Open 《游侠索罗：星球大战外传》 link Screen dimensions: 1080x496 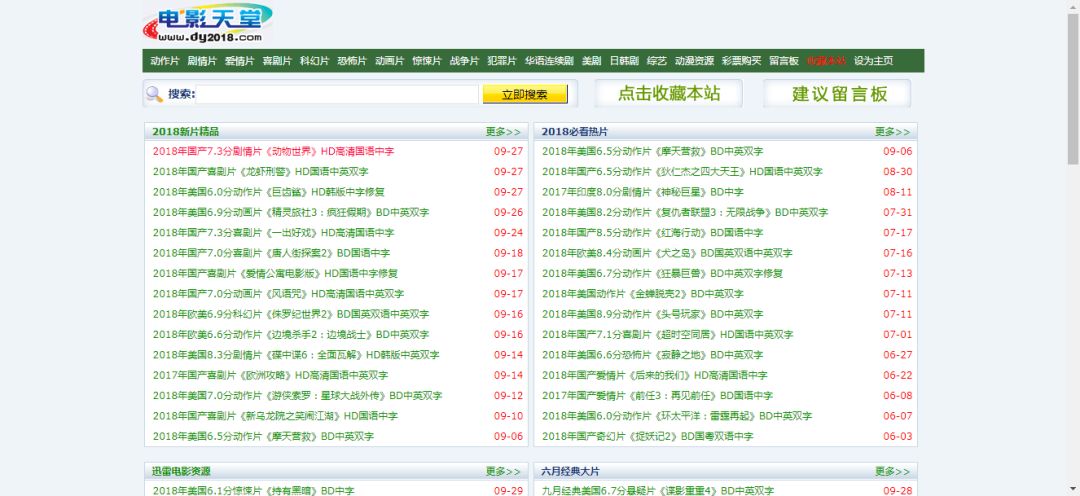(x=298, y=396)
